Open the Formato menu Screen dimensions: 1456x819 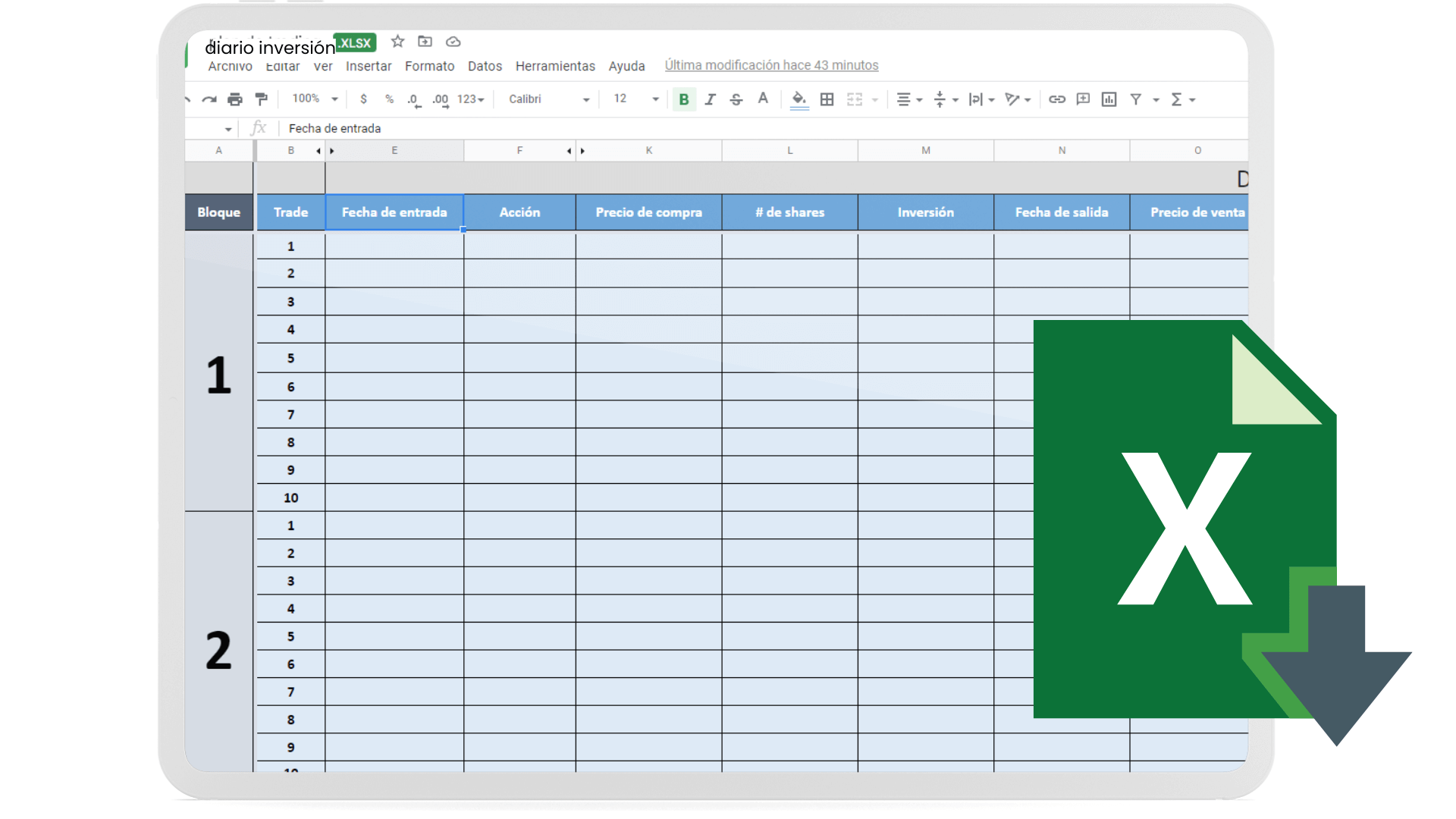[430, 66]
